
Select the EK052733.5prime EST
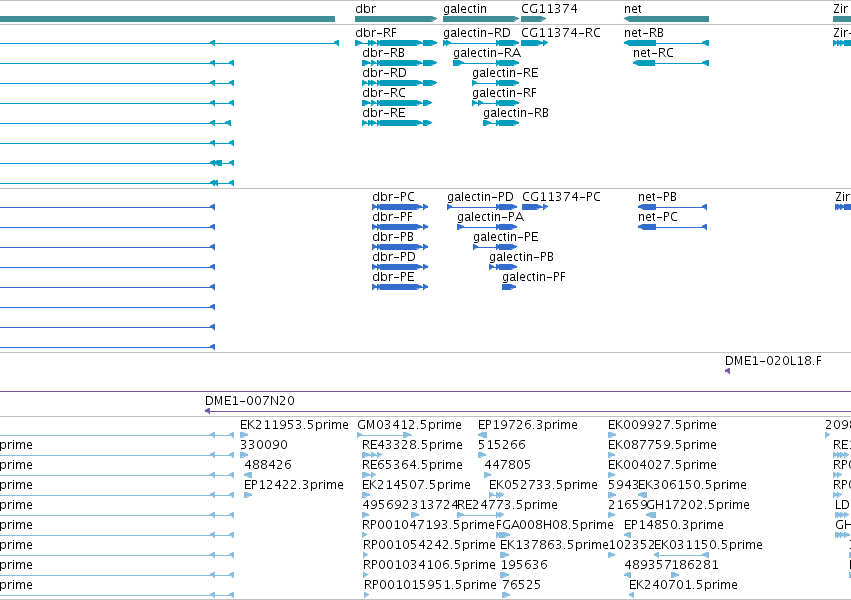coord(496,495)
